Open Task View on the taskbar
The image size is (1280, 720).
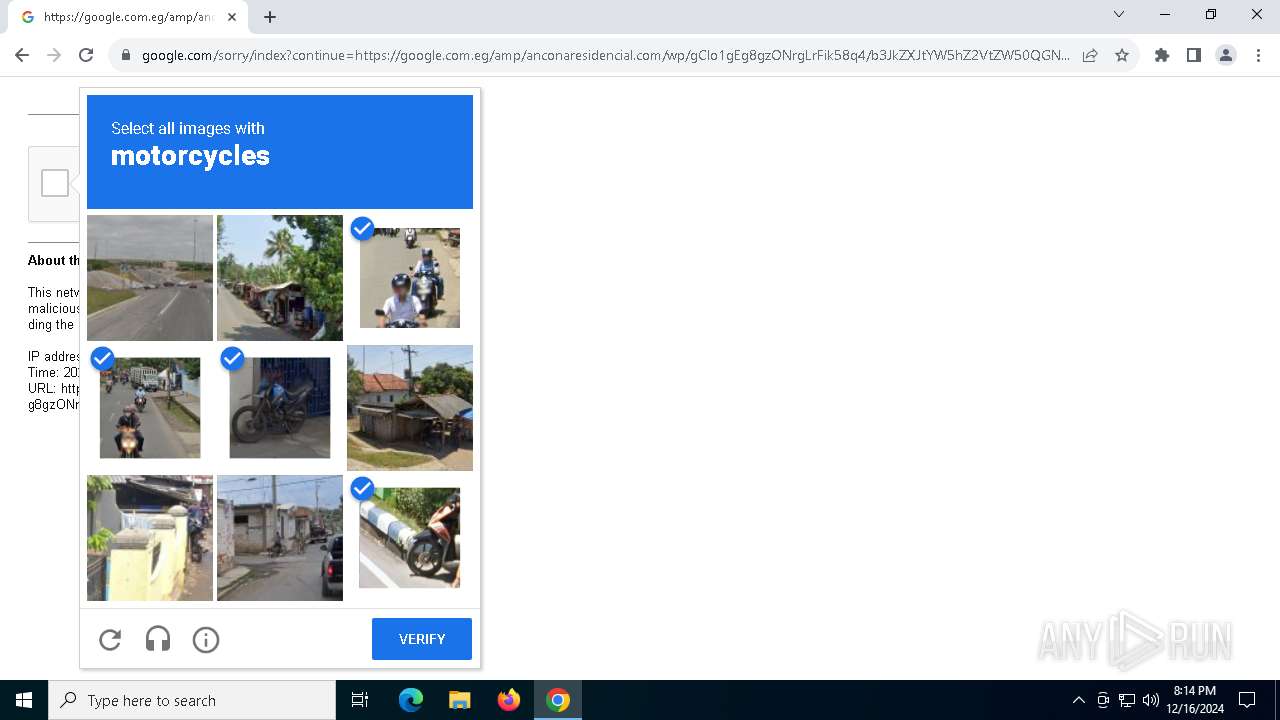click(360, 700)
